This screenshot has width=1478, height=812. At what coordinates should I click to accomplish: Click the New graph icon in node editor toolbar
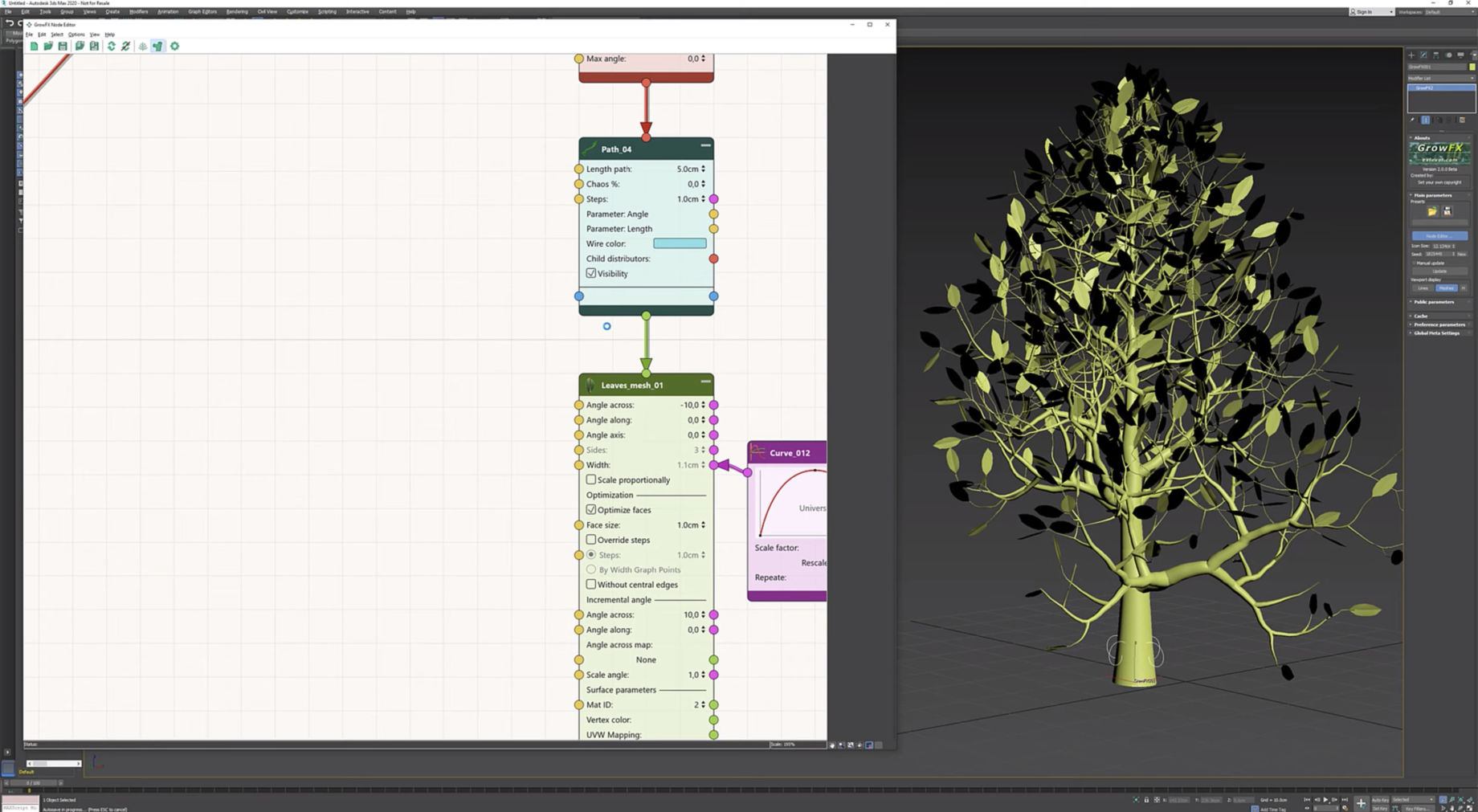pyautogui.click(x=34, y=46)
